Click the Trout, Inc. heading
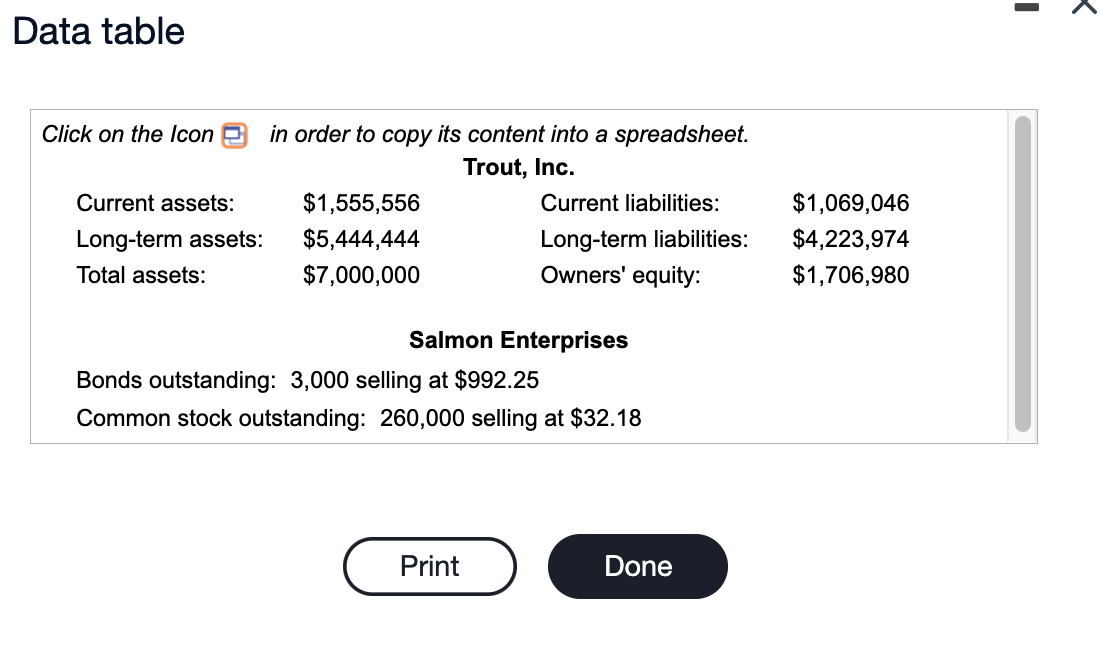Viewport: 1108px width, 652px height. (x=518, y=167)
